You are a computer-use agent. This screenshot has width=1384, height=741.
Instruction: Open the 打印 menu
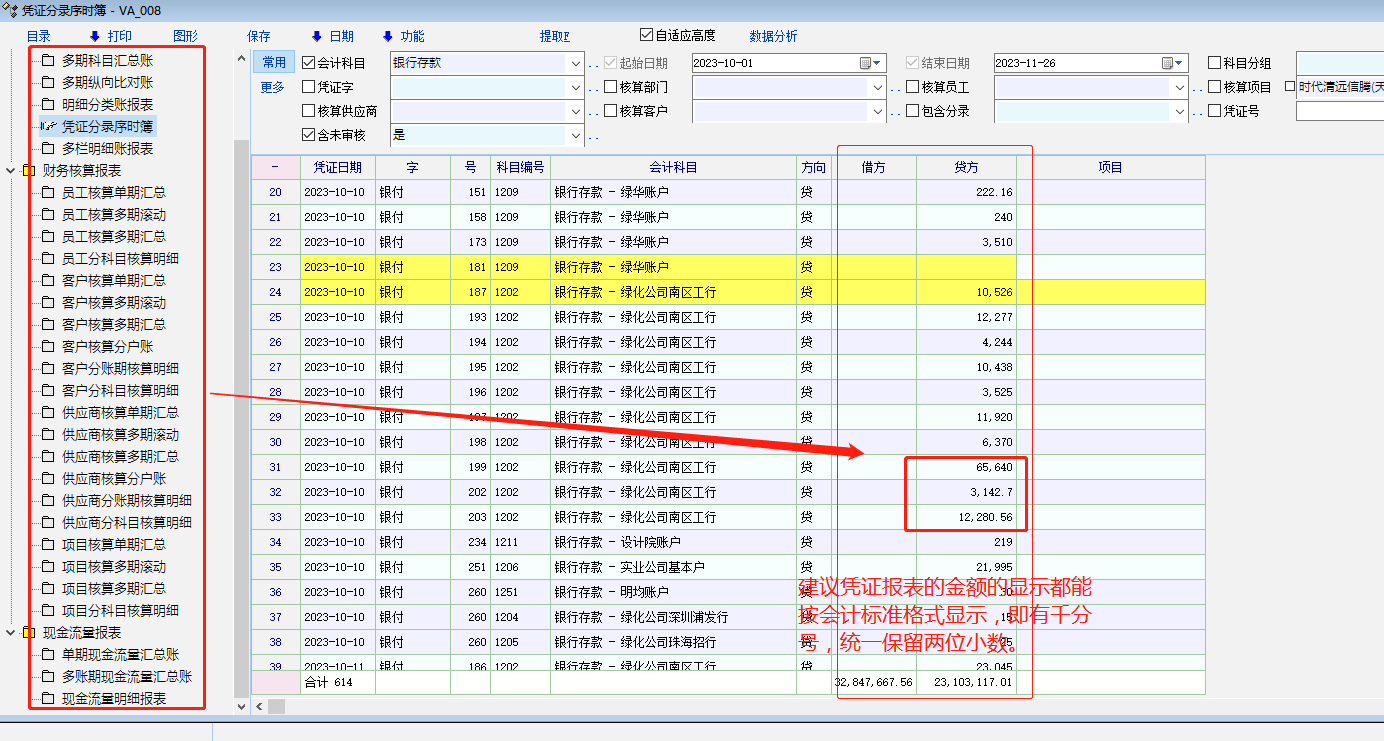point(119,36)
